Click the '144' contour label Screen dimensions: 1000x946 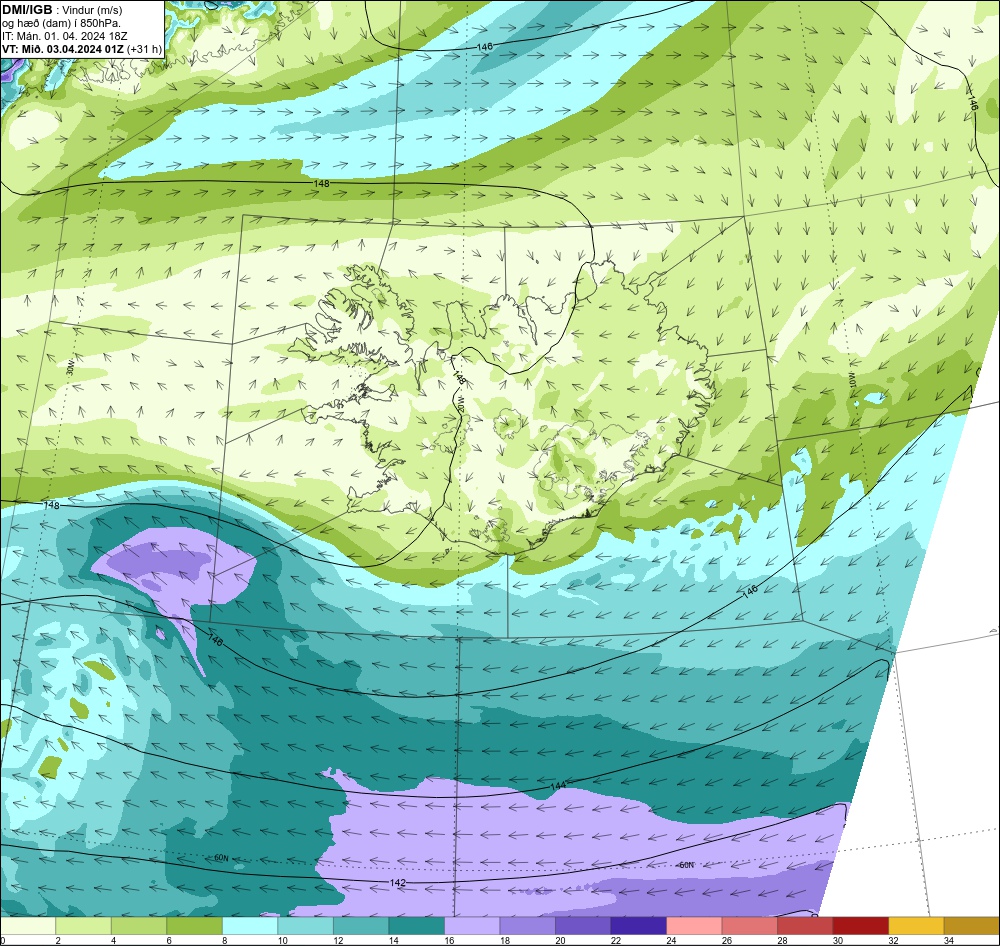[558, 786]
